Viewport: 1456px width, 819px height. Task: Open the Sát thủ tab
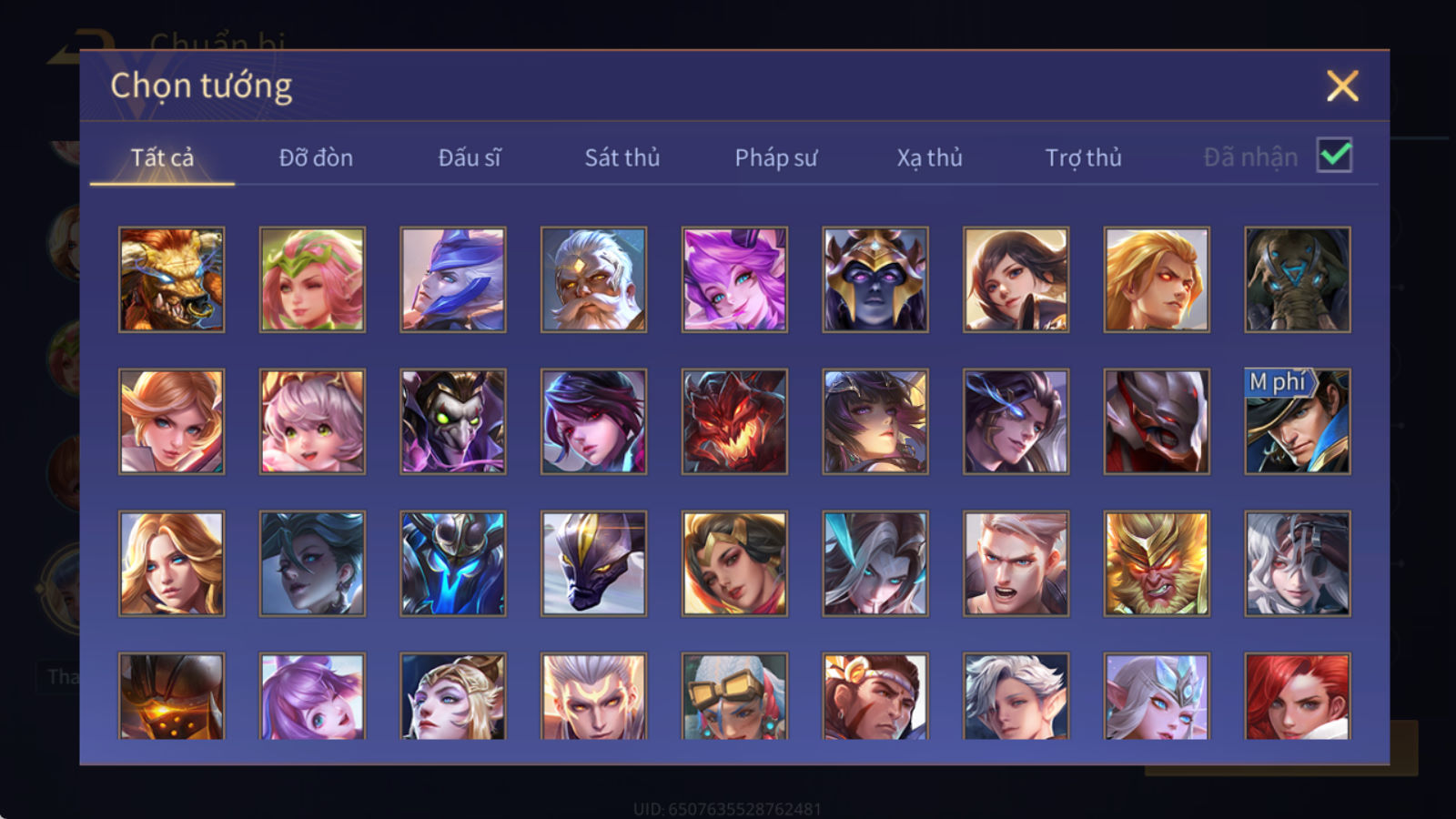point(622,157)
